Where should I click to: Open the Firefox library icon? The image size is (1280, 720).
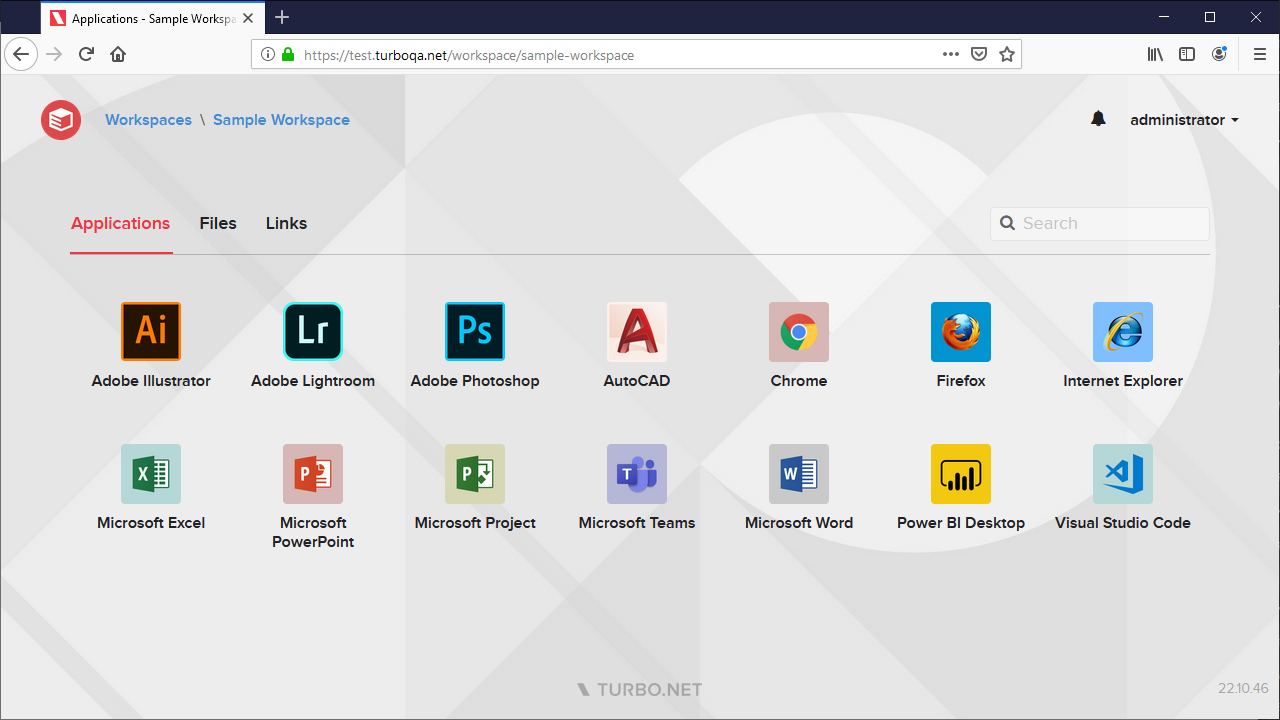[x=1155, y=55]
